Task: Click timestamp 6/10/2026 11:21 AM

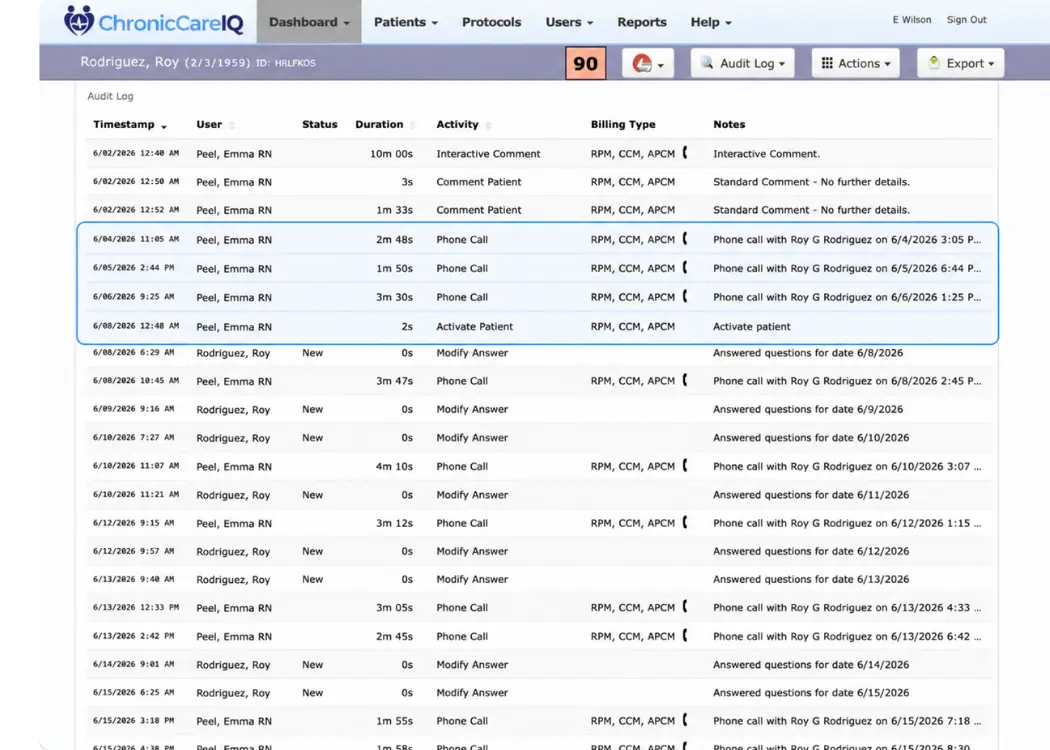Action: coord(136,494)
